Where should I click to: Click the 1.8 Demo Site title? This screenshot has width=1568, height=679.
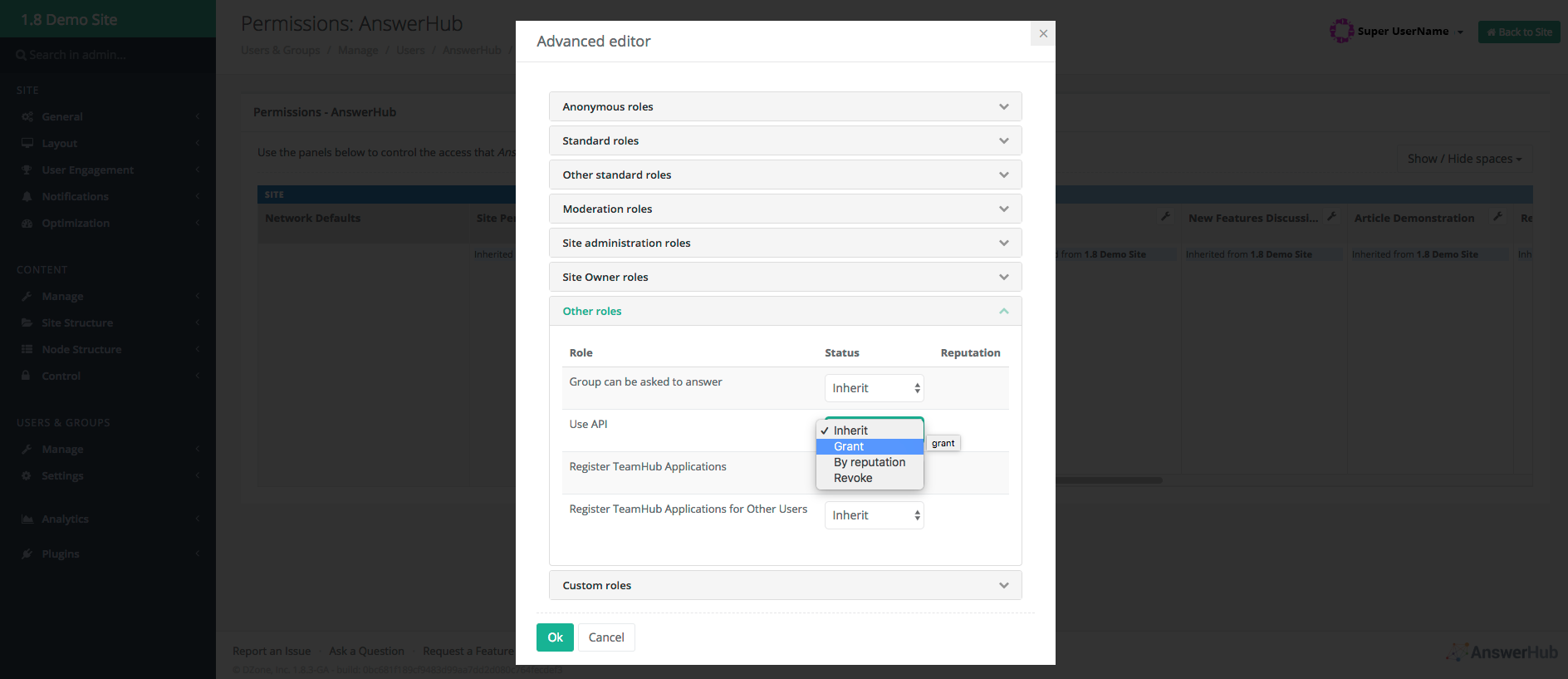coord(69,19)
